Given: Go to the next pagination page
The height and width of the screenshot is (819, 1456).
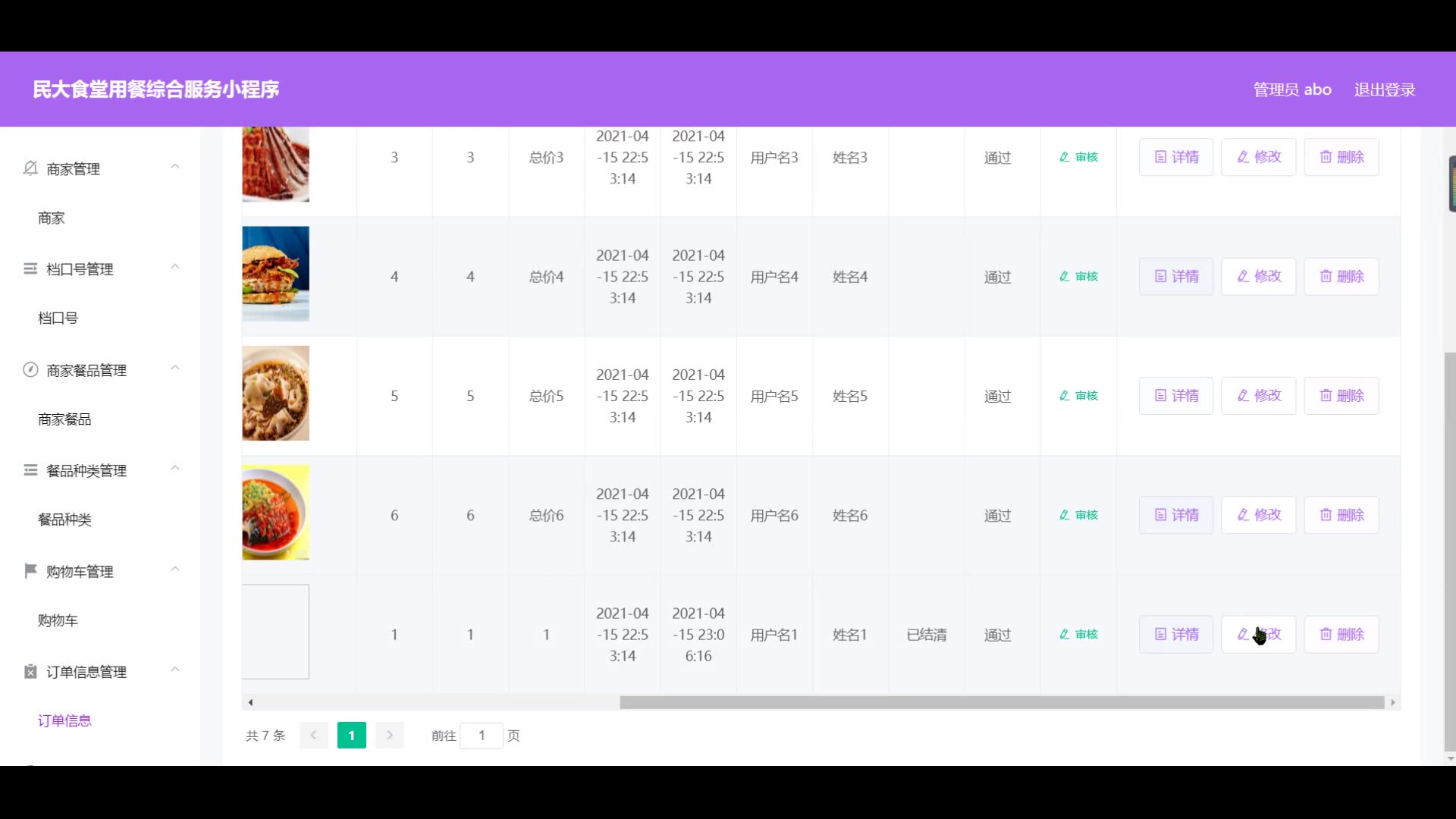Looking at the screenshot, I should coord(390,735).
